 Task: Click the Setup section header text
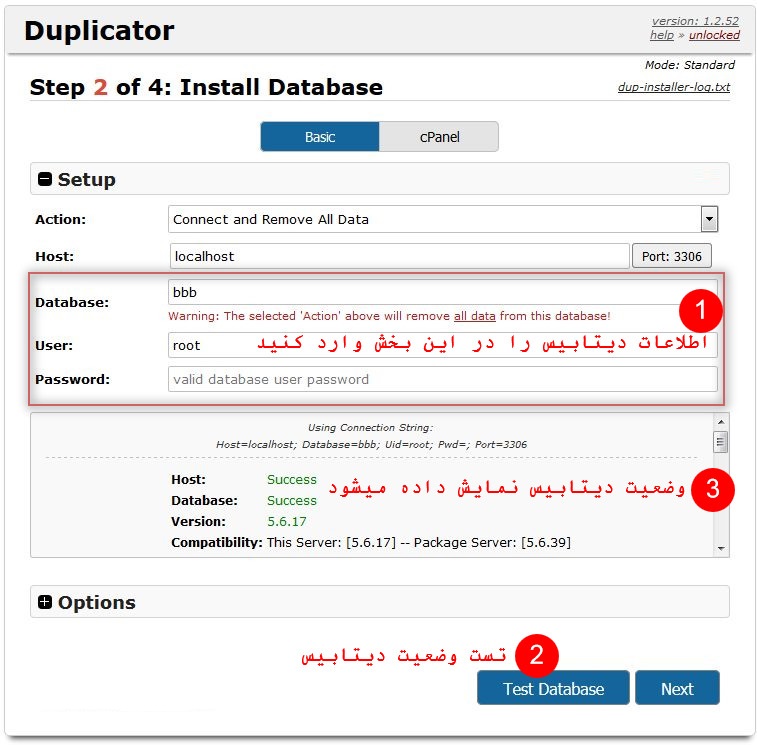pos(87,180)
